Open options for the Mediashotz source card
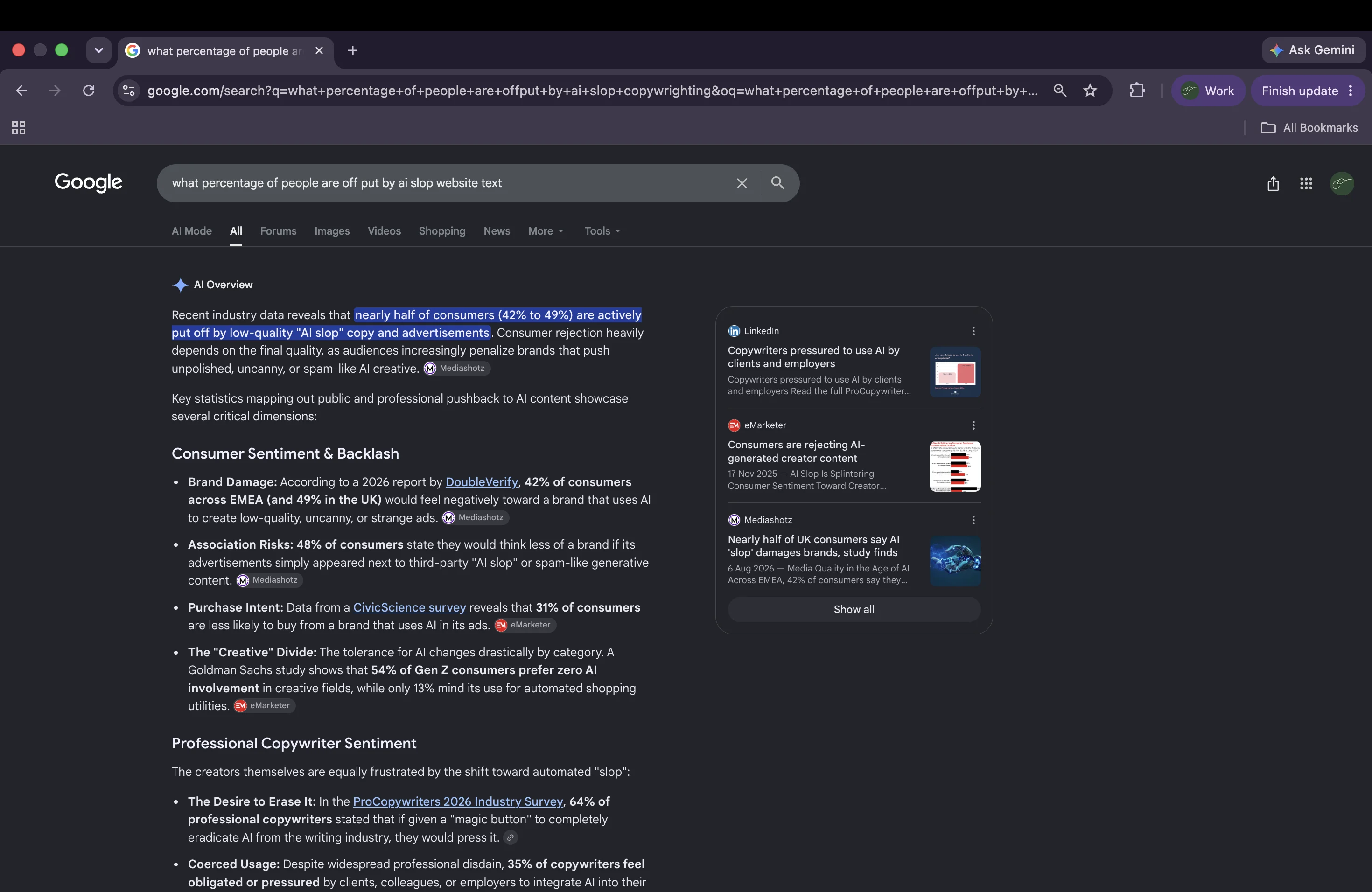 click(973, 520)
